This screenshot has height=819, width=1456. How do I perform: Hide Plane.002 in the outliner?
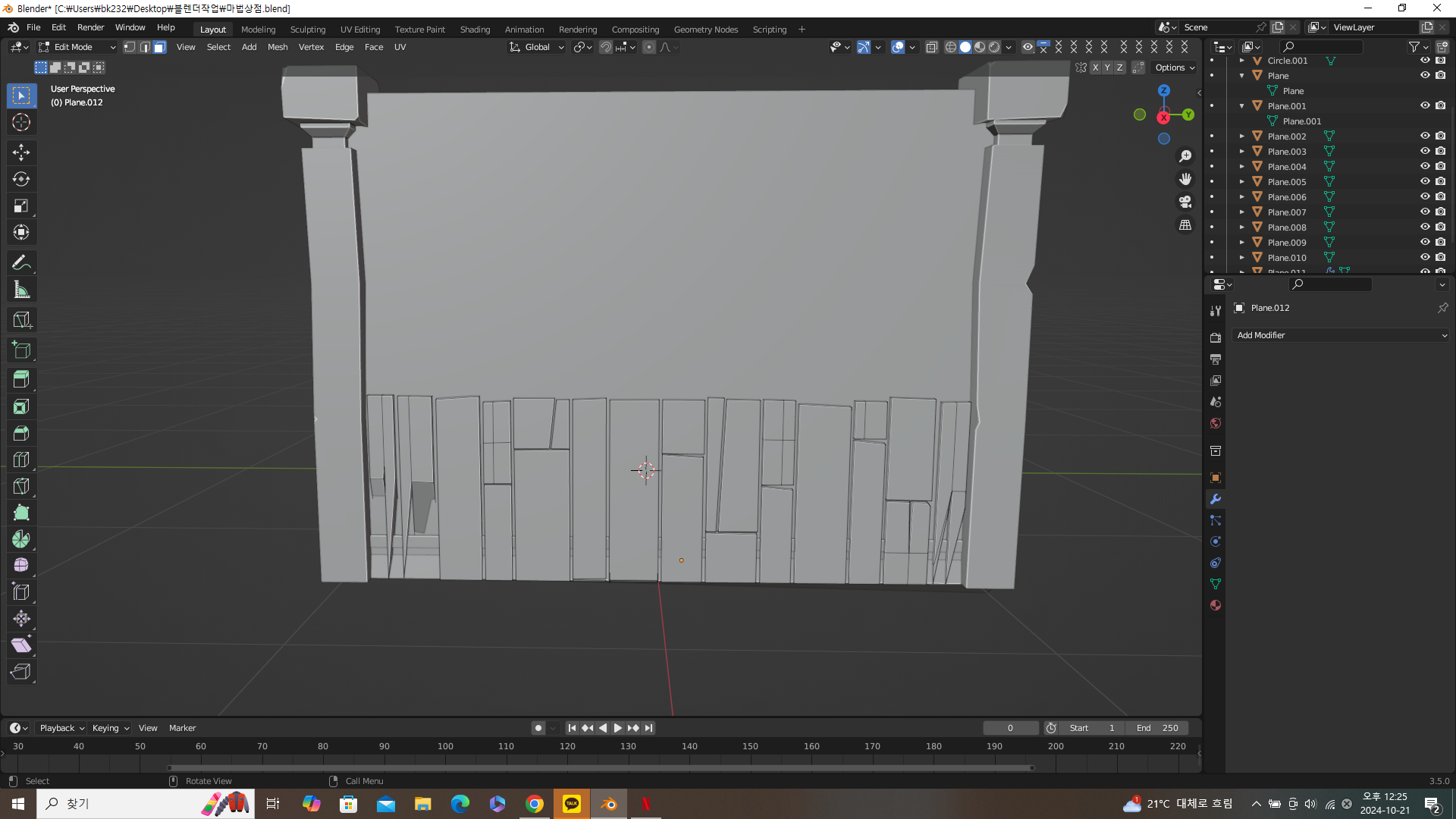pos(1425,136)
